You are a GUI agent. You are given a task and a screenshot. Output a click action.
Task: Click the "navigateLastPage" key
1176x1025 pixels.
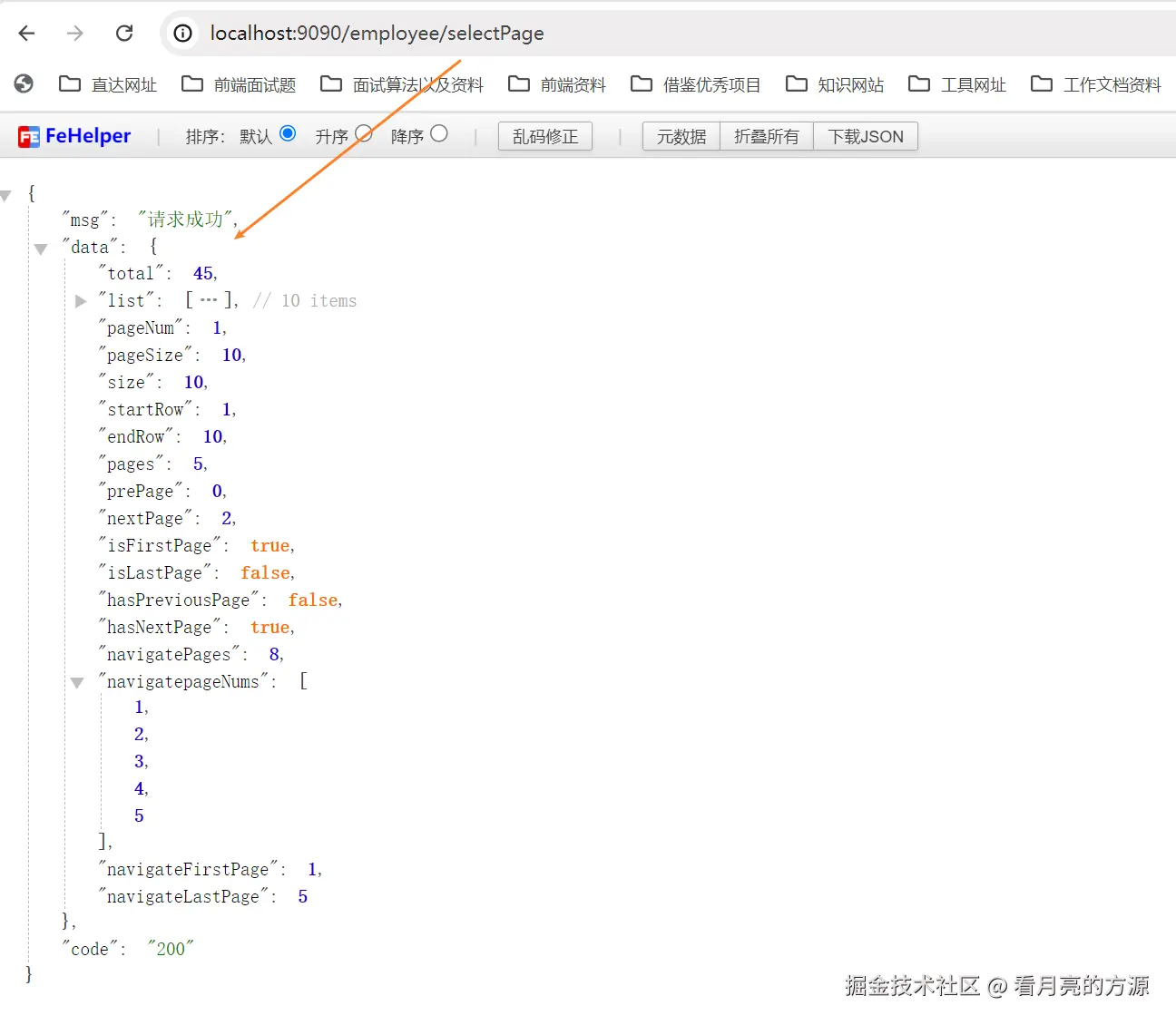(183, 896)
